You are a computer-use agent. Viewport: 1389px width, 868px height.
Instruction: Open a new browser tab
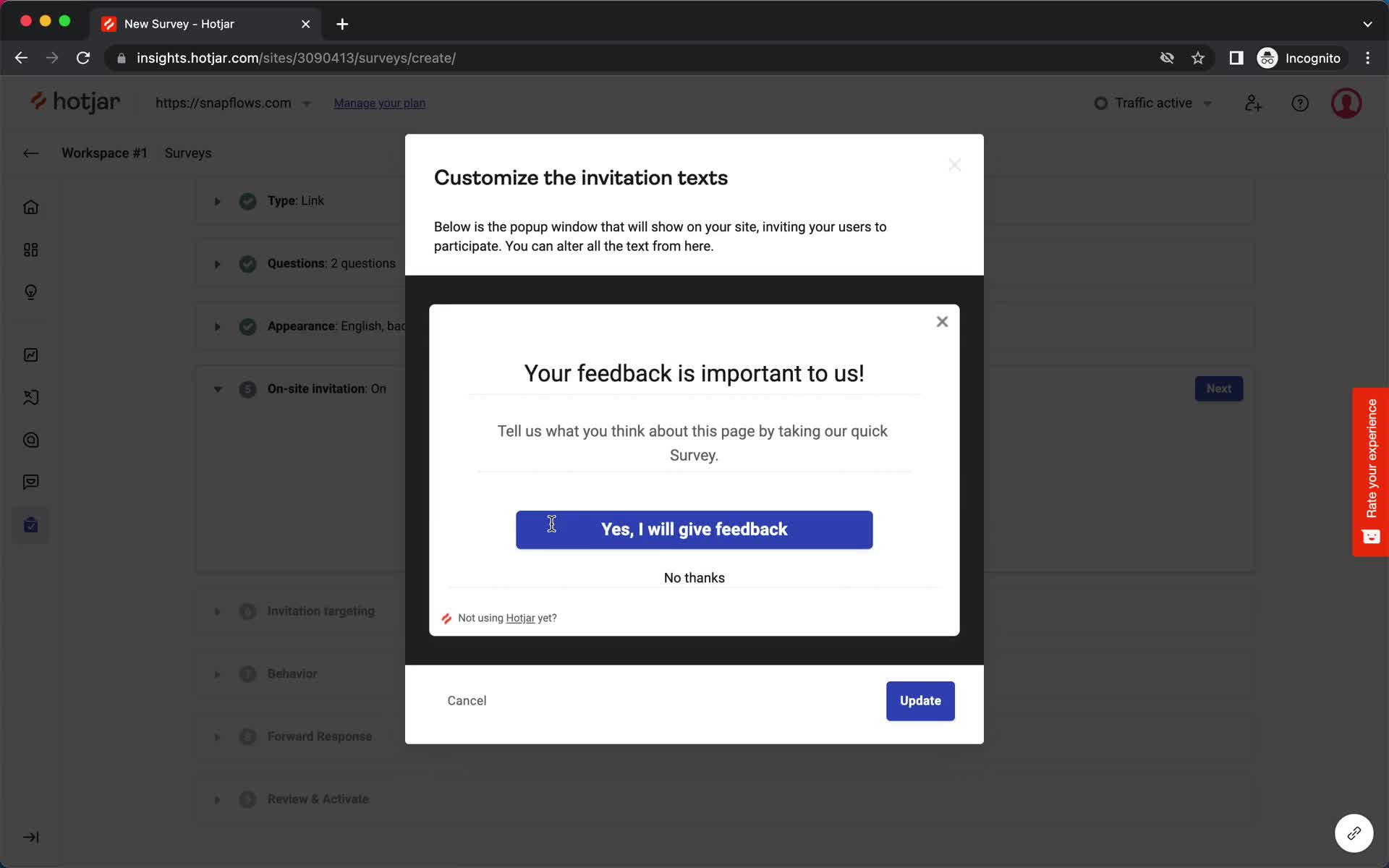click(x=342, y=24)
